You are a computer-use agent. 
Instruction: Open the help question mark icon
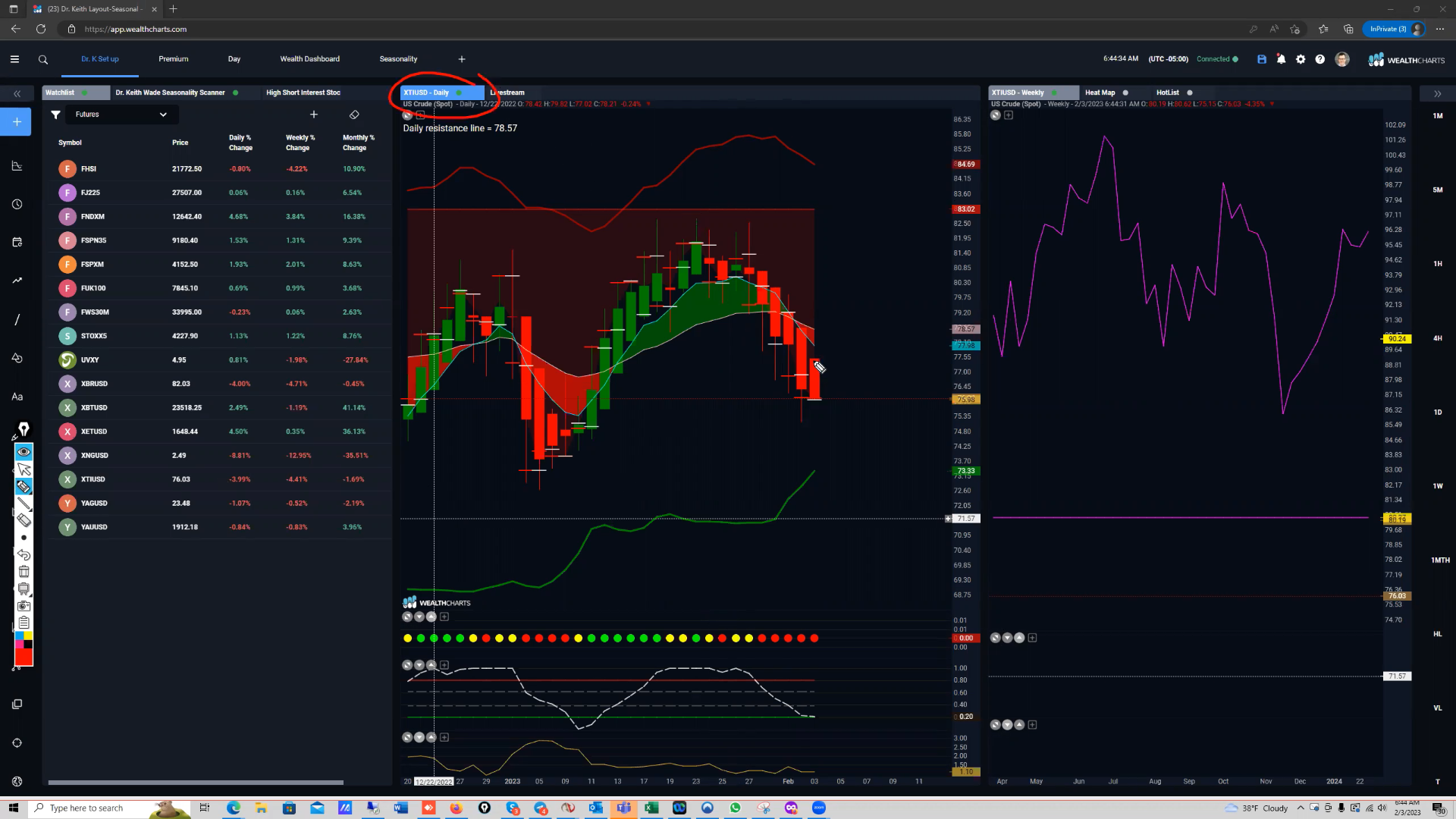tap(1320, 59)
